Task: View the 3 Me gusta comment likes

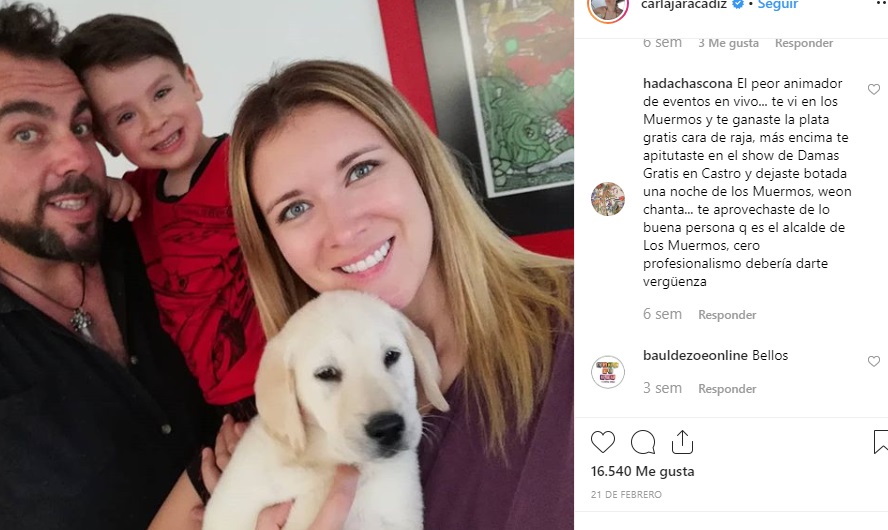Action: [728, 43]
